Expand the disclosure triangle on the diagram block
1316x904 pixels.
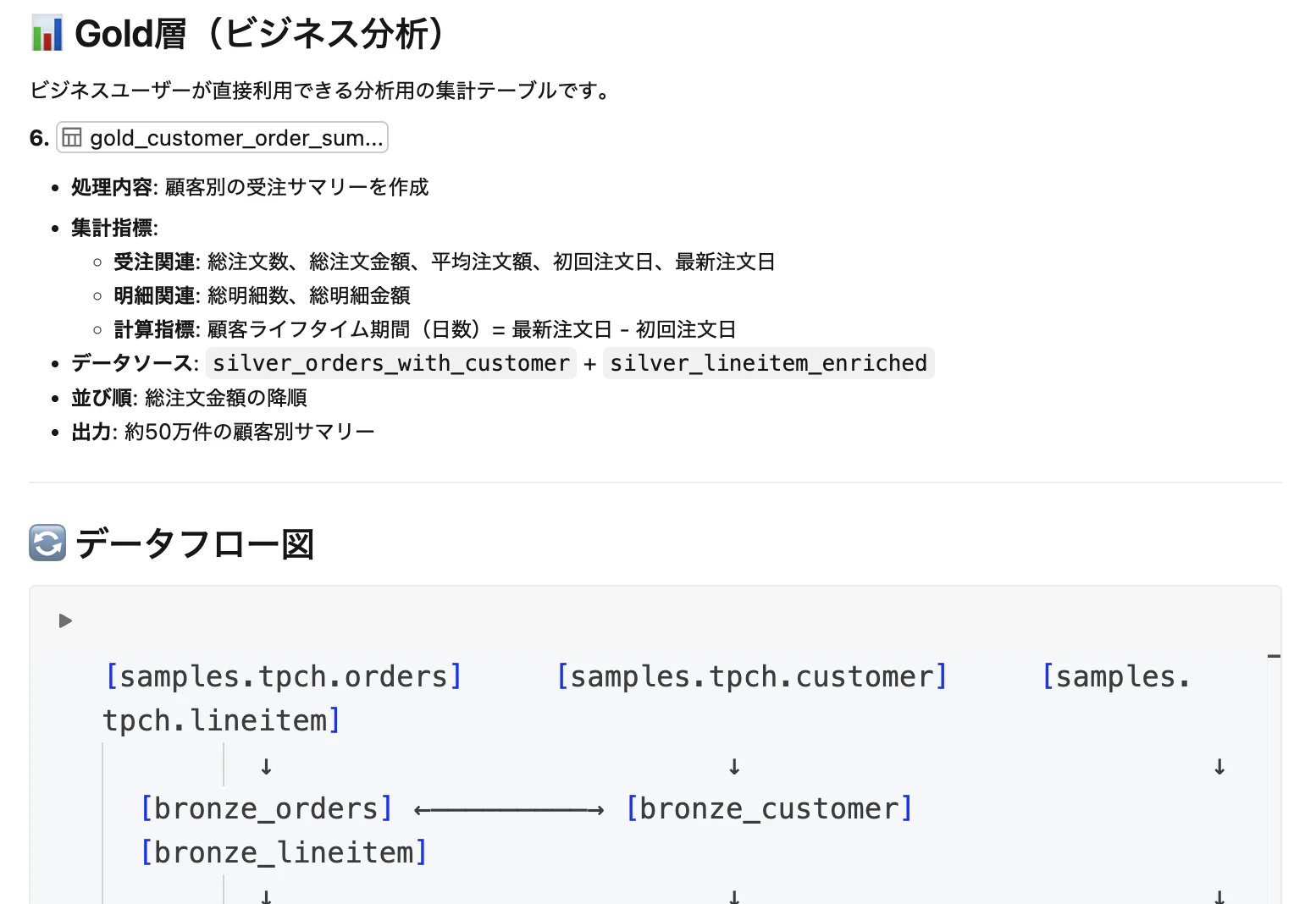click(x=65, y=620)
